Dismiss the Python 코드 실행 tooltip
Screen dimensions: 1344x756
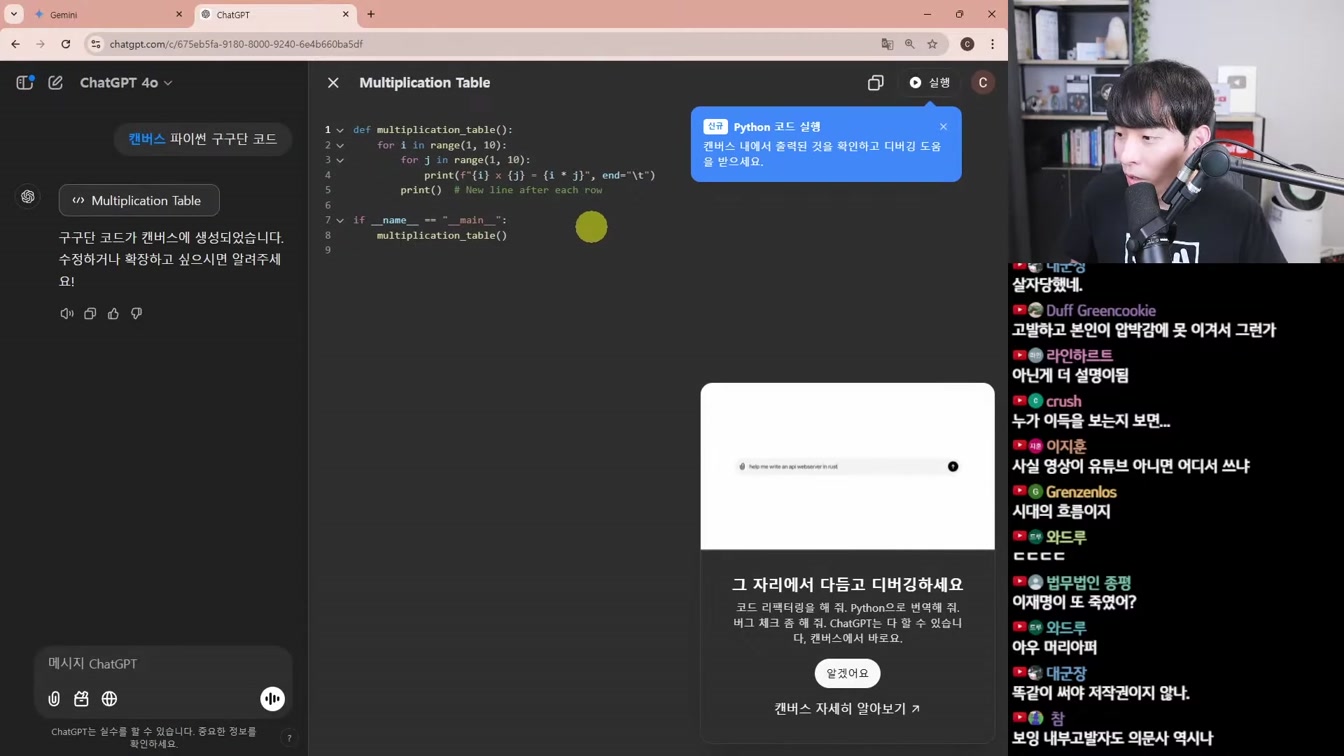pos(943,127)
